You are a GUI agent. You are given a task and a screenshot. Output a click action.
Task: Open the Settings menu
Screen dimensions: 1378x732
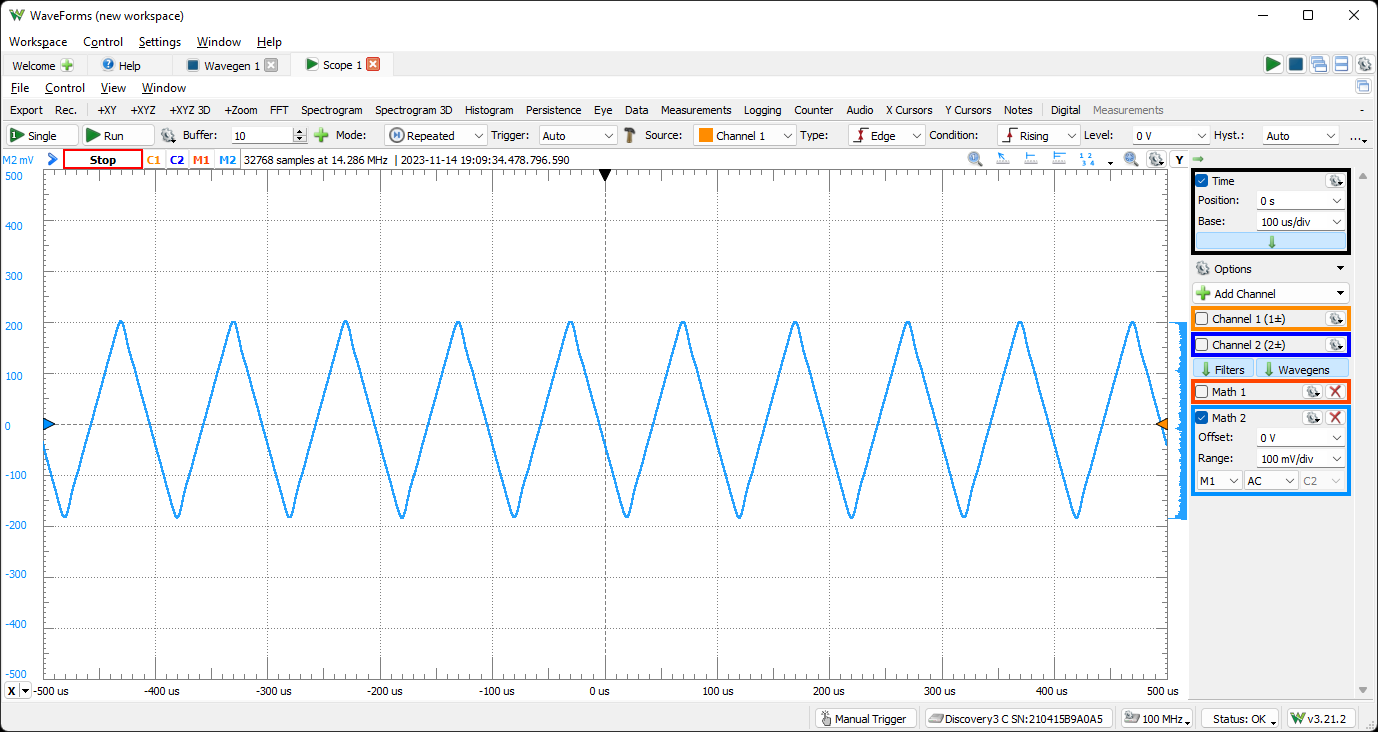(159, 42)
